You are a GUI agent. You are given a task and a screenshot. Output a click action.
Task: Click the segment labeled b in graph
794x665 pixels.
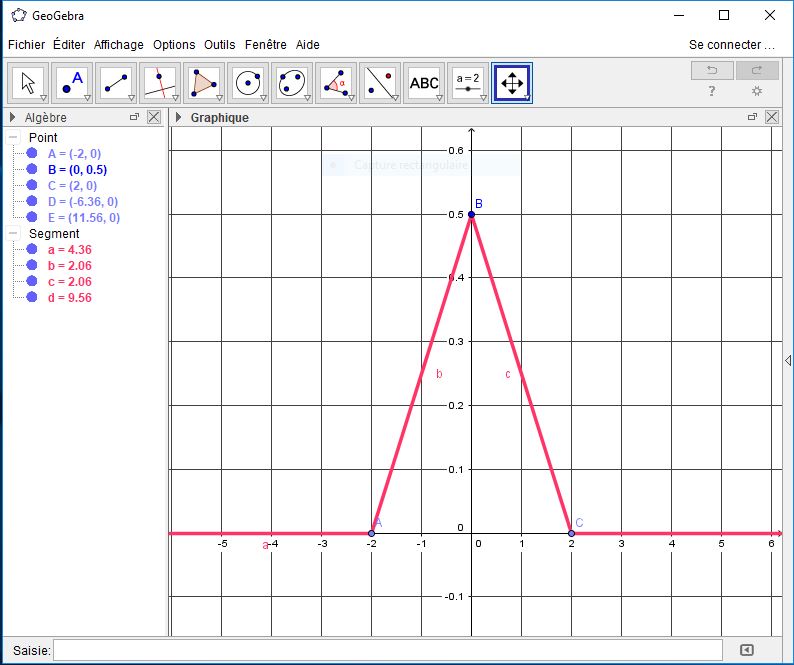click(x=422, y=374)
